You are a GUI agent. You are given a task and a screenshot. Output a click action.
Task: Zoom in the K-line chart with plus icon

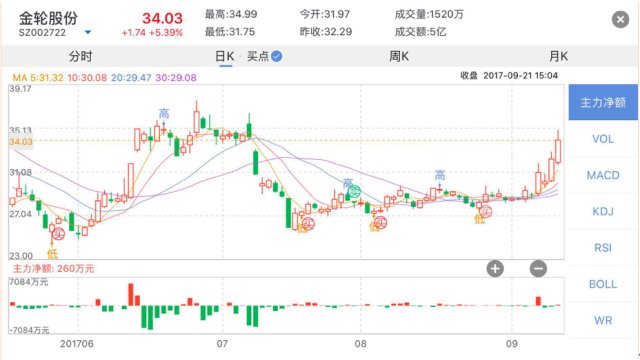(x=495, y=269)
